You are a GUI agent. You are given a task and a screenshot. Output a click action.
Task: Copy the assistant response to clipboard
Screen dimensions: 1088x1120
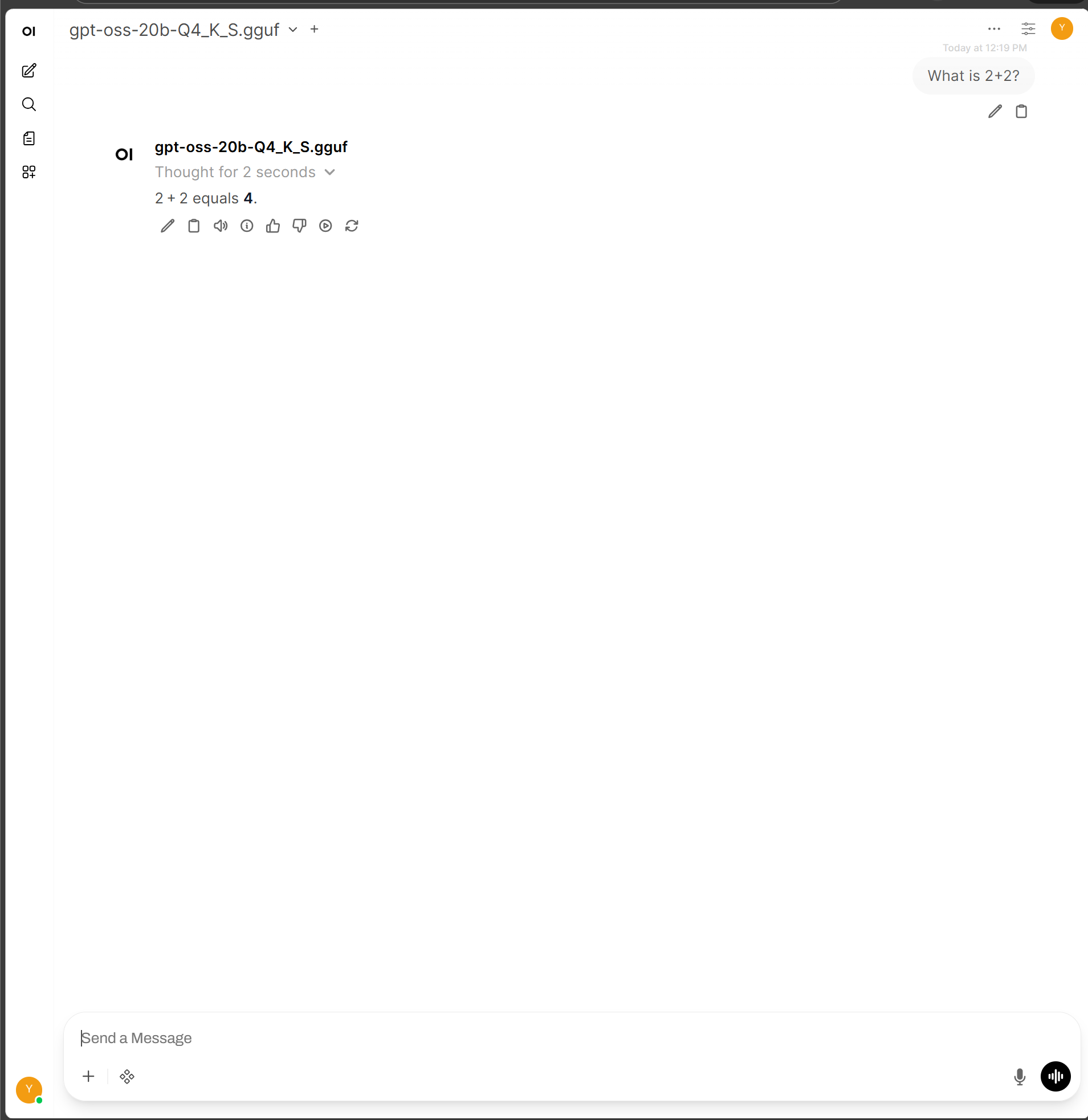[x=194, y=226]
